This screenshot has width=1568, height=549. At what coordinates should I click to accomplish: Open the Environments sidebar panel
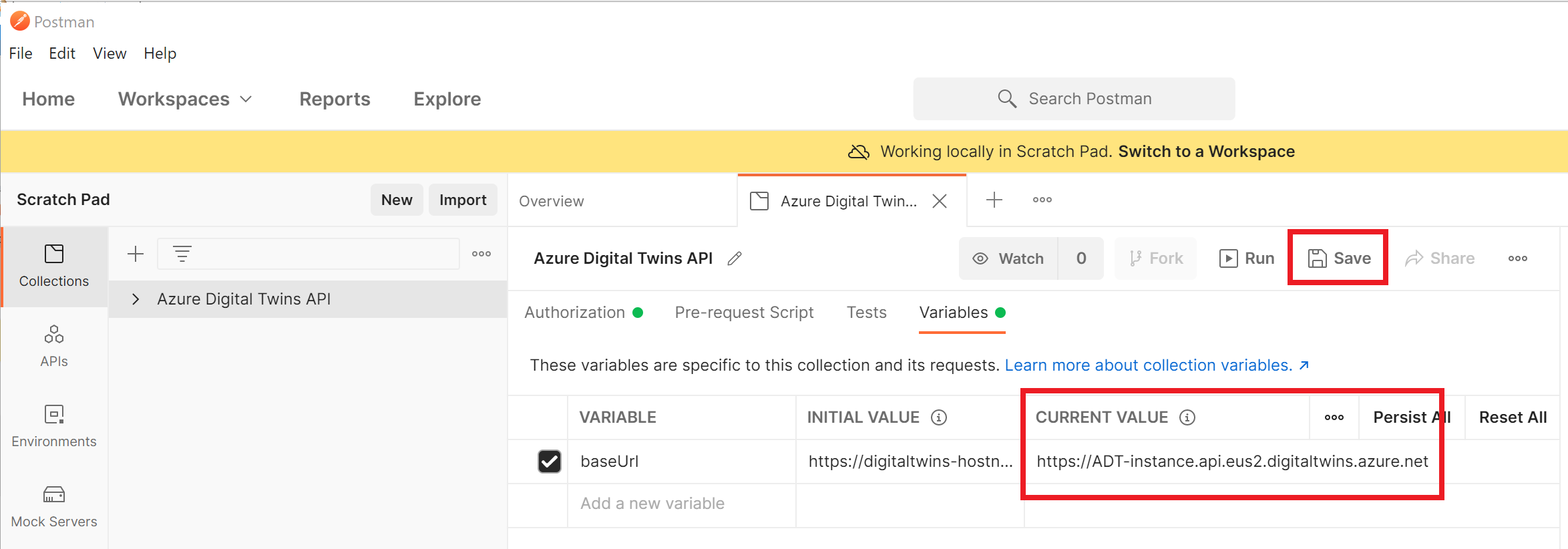[x=54, y=427]
